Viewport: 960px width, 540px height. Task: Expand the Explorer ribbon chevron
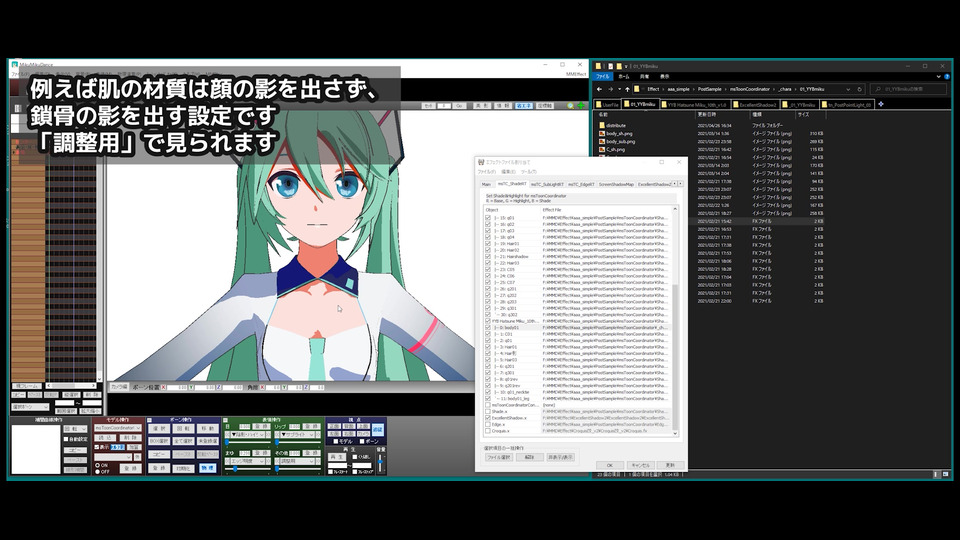click(939, 77)
